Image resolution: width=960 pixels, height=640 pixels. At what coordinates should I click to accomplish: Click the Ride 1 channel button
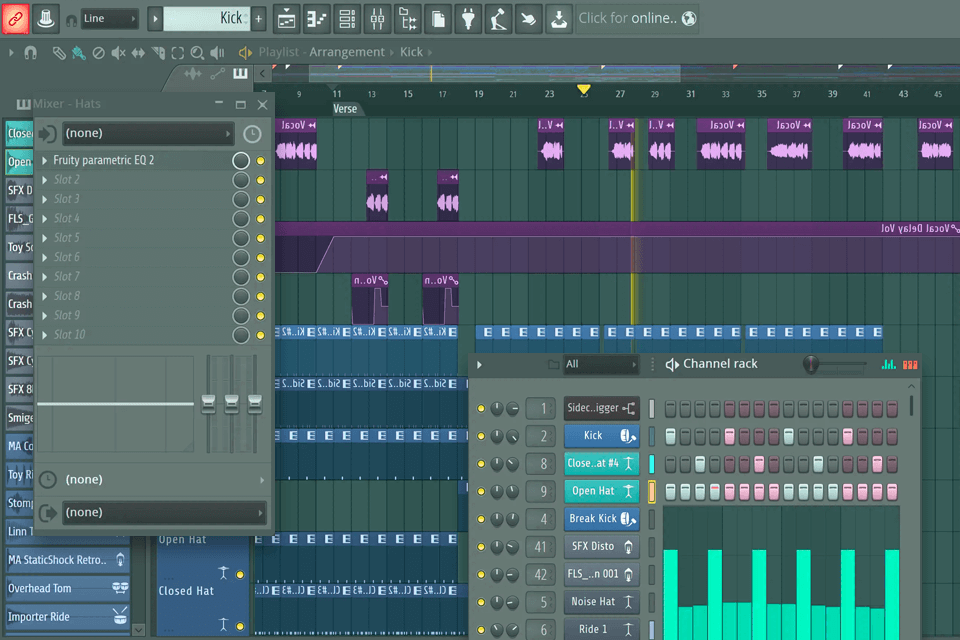pos(601,629)
